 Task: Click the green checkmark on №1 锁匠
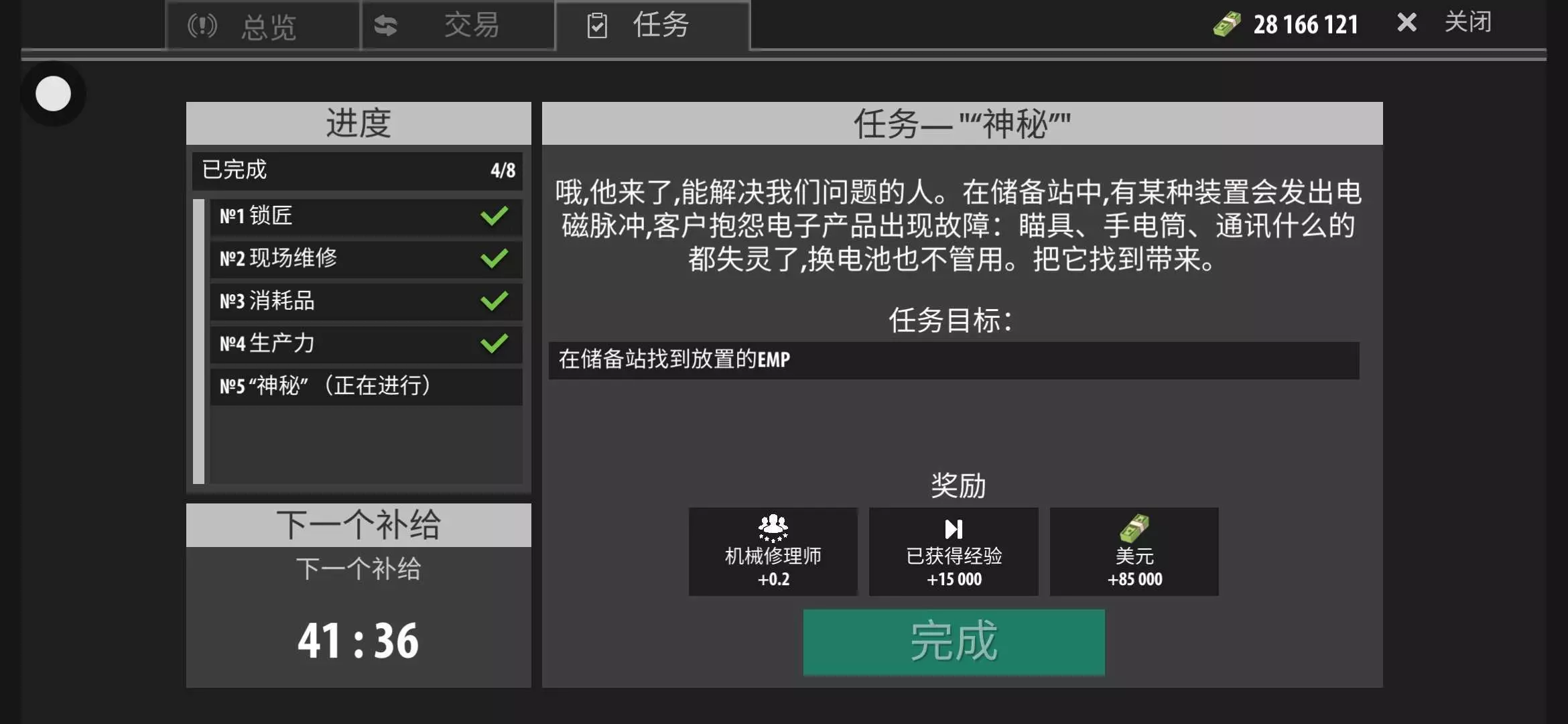point(495,216)
